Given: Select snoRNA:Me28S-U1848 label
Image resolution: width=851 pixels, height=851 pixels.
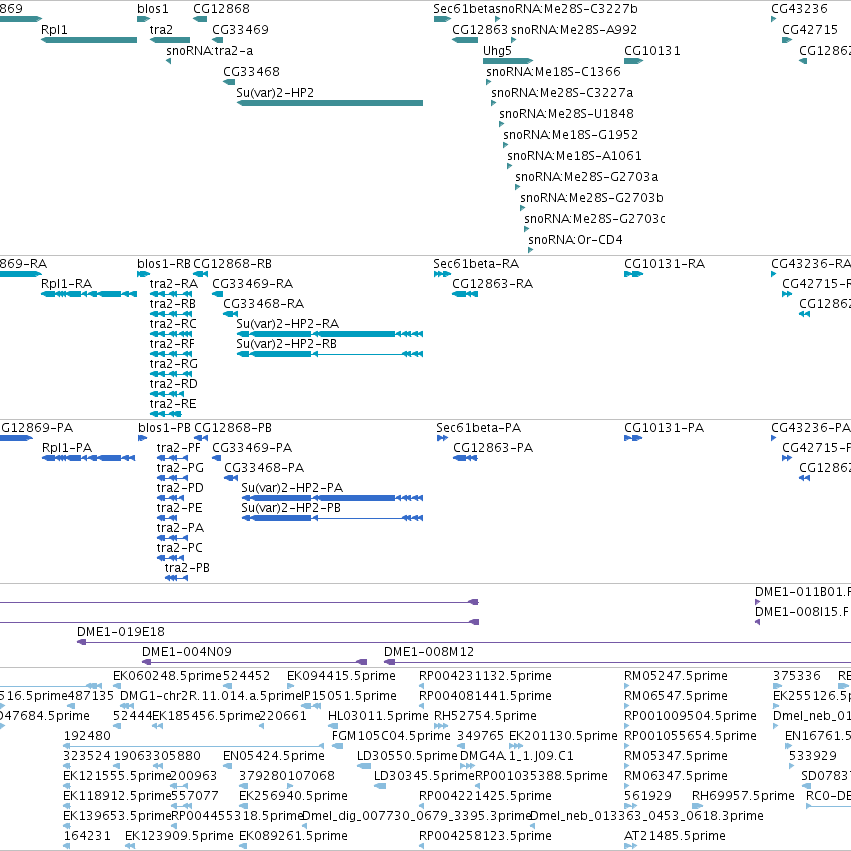Looking at the screenshot, I should pos(567,114).
